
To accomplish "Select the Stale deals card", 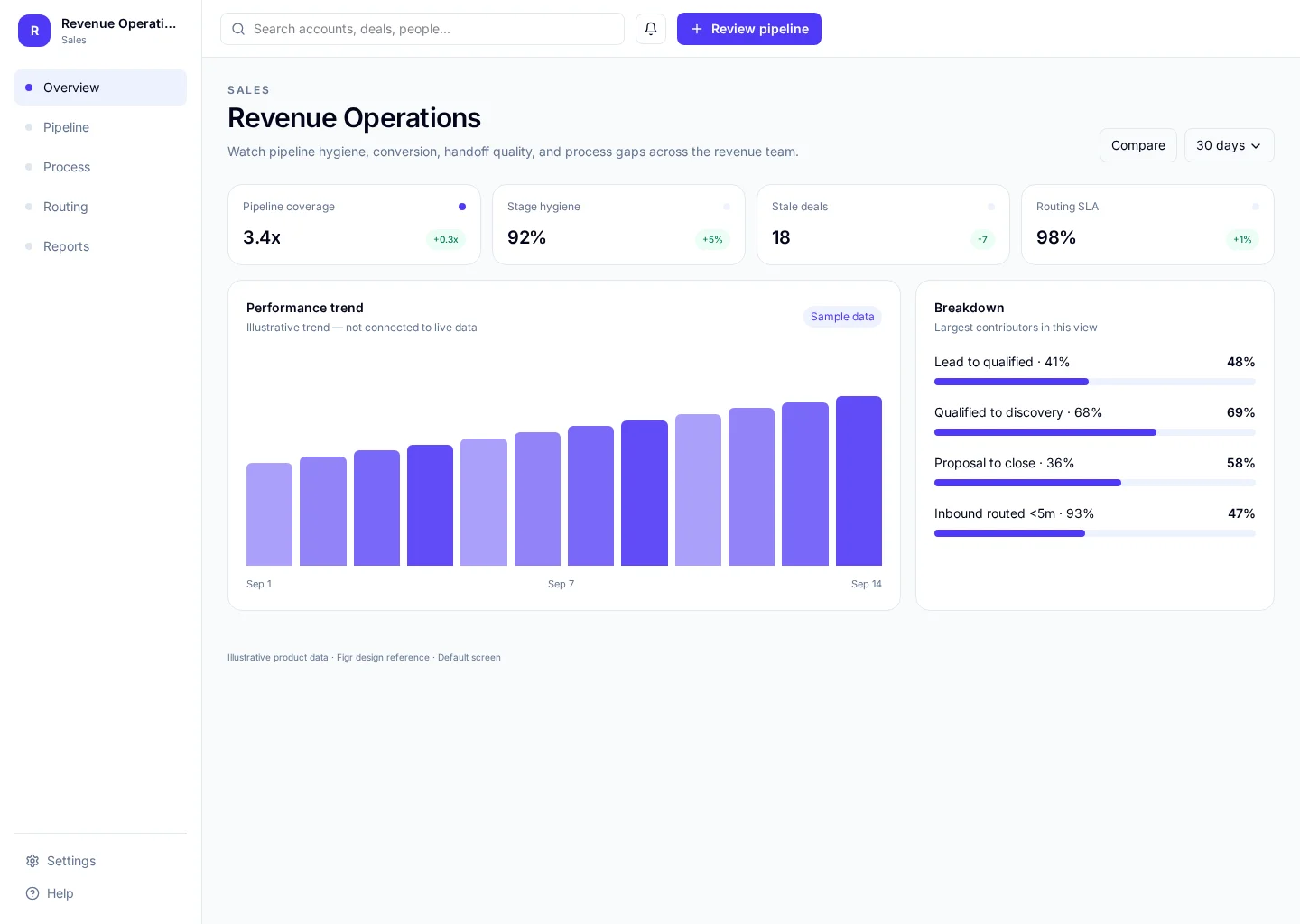I will [x=883, y=225].
